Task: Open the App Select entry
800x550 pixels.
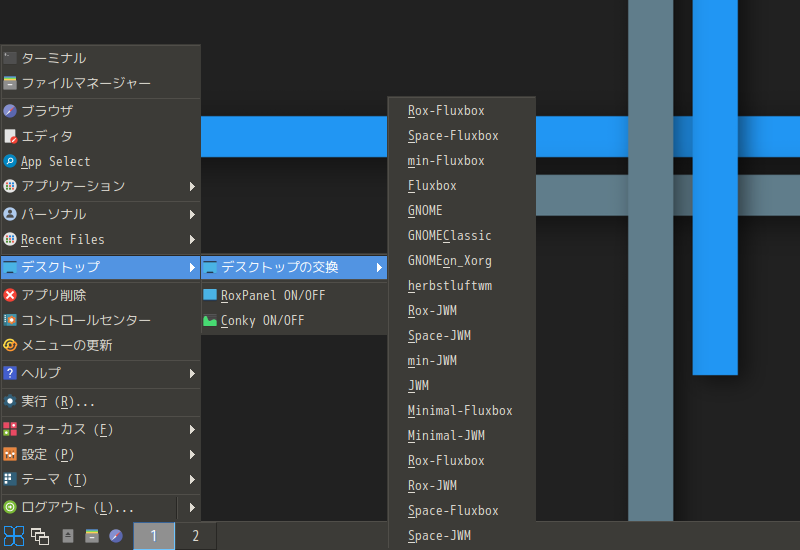Action: [101, 161]
